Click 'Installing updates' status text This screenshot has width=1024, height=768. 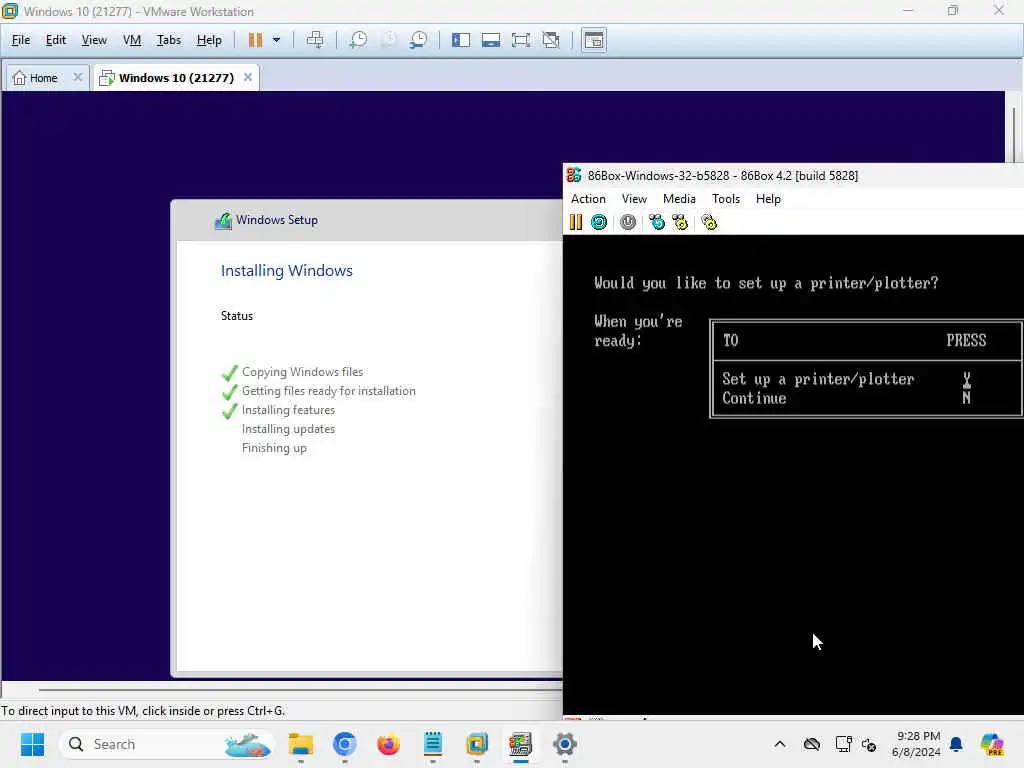click(288, 429)
